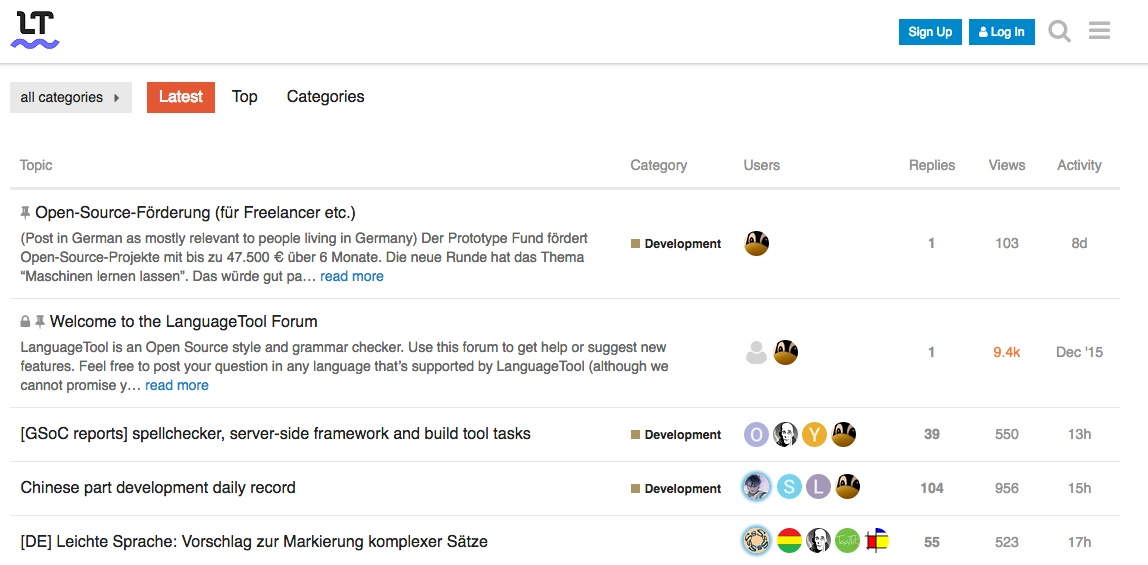Click the Log In button
This screenshot has width=1148, height=565.
click(1002, 31)
